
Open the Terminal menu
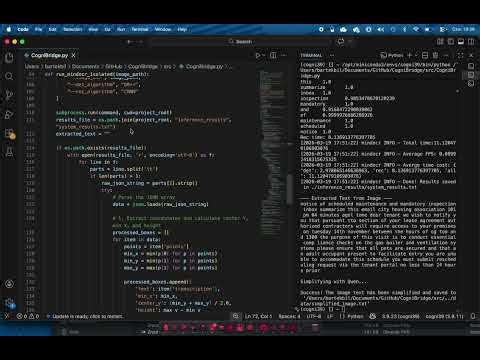click(140, 29)
